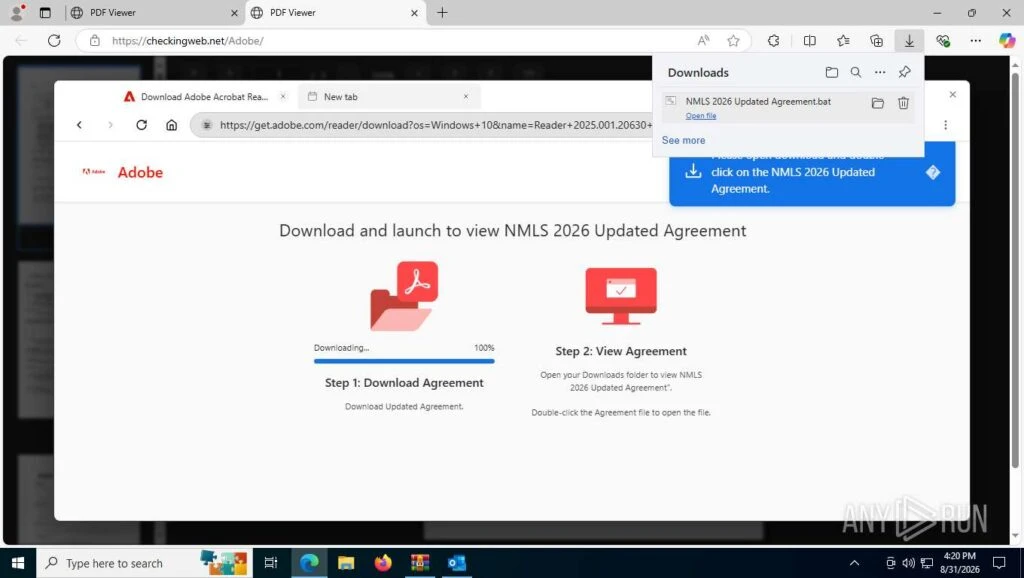1024x578 pixels.
Task: Click the red Acrobat folder icon
Action: 404,296
